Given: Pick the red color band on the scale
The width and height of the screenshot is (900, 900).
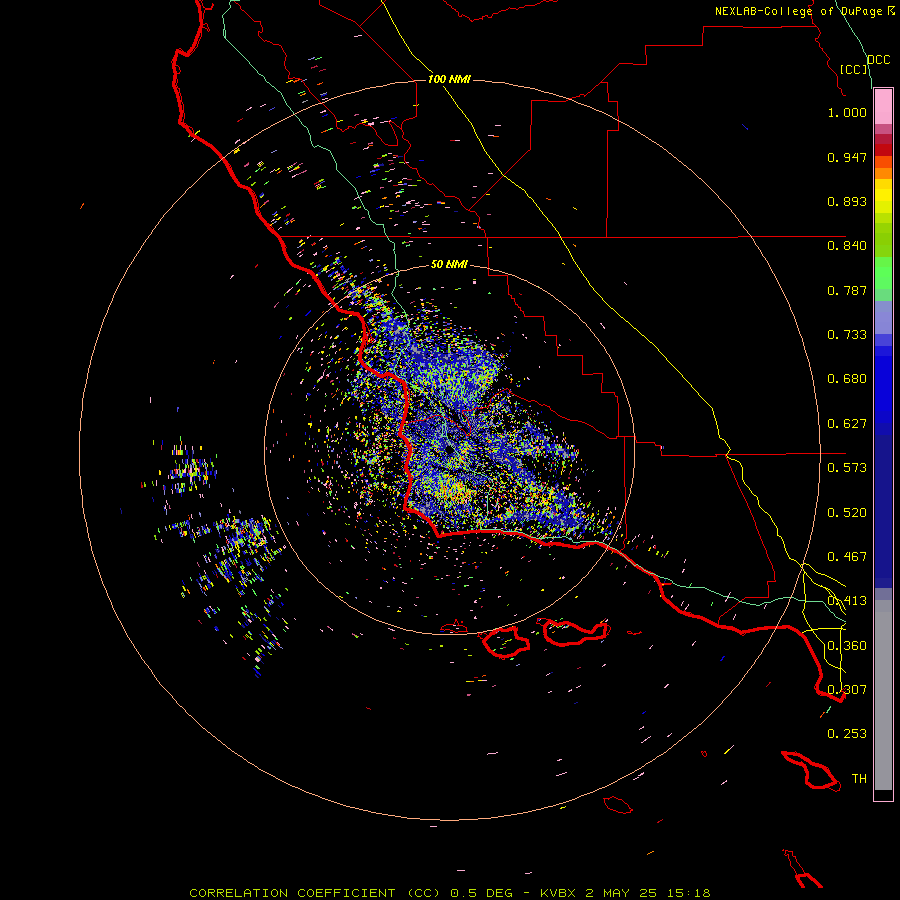Looking at the screenshot, I should tap(883, 150).
